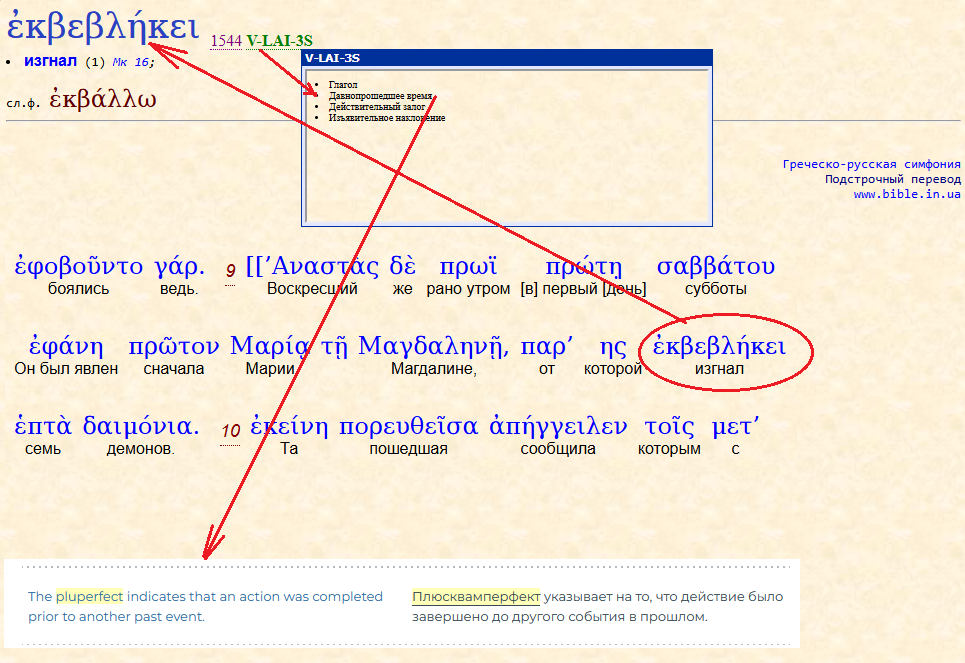965x663 pixels.
Task: Visit the www.bible.in.ua link
Action: click(906, 194)
